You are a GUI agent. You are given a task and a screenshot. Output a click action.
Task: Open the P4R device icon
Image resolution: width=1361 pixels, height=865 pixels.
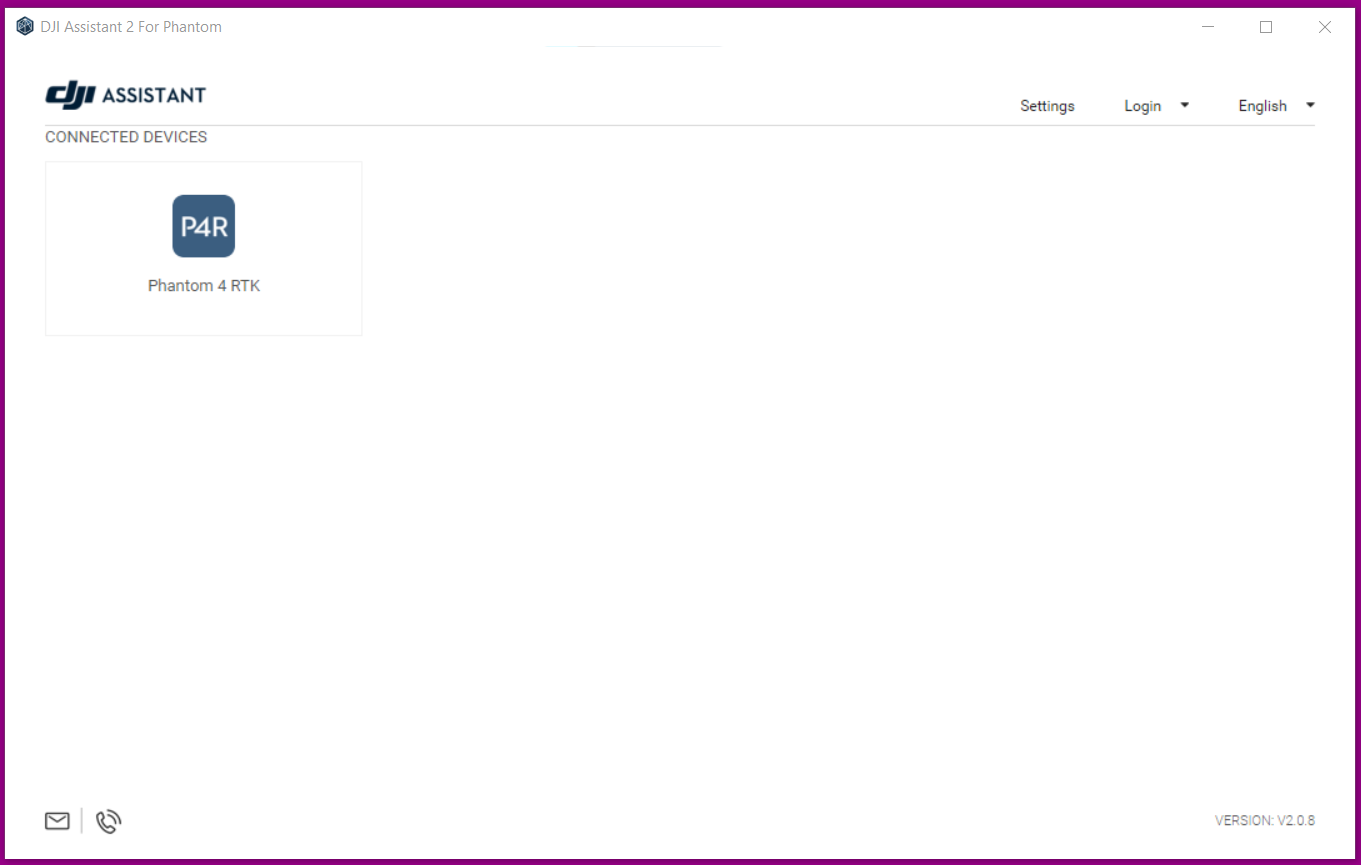pyautogui.click(x=203, y=226)
